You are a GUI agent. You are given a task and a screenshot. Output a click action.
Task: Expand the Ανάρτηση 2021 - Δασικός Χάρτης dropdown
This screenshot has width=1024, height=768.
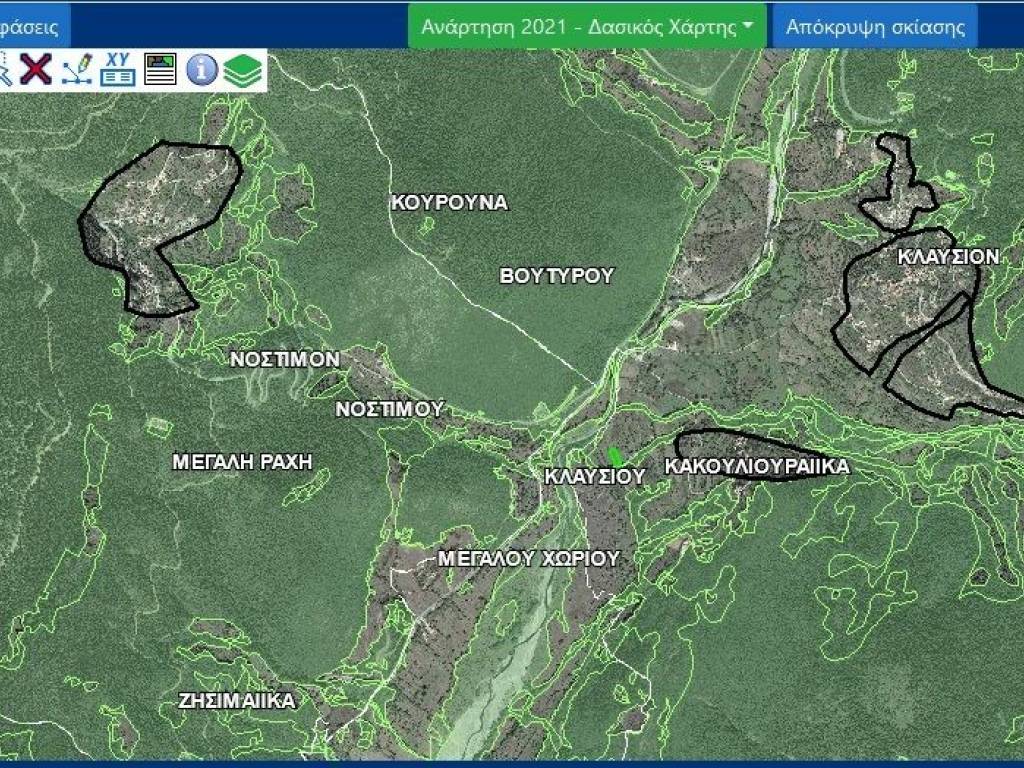[x=587, y=27]
